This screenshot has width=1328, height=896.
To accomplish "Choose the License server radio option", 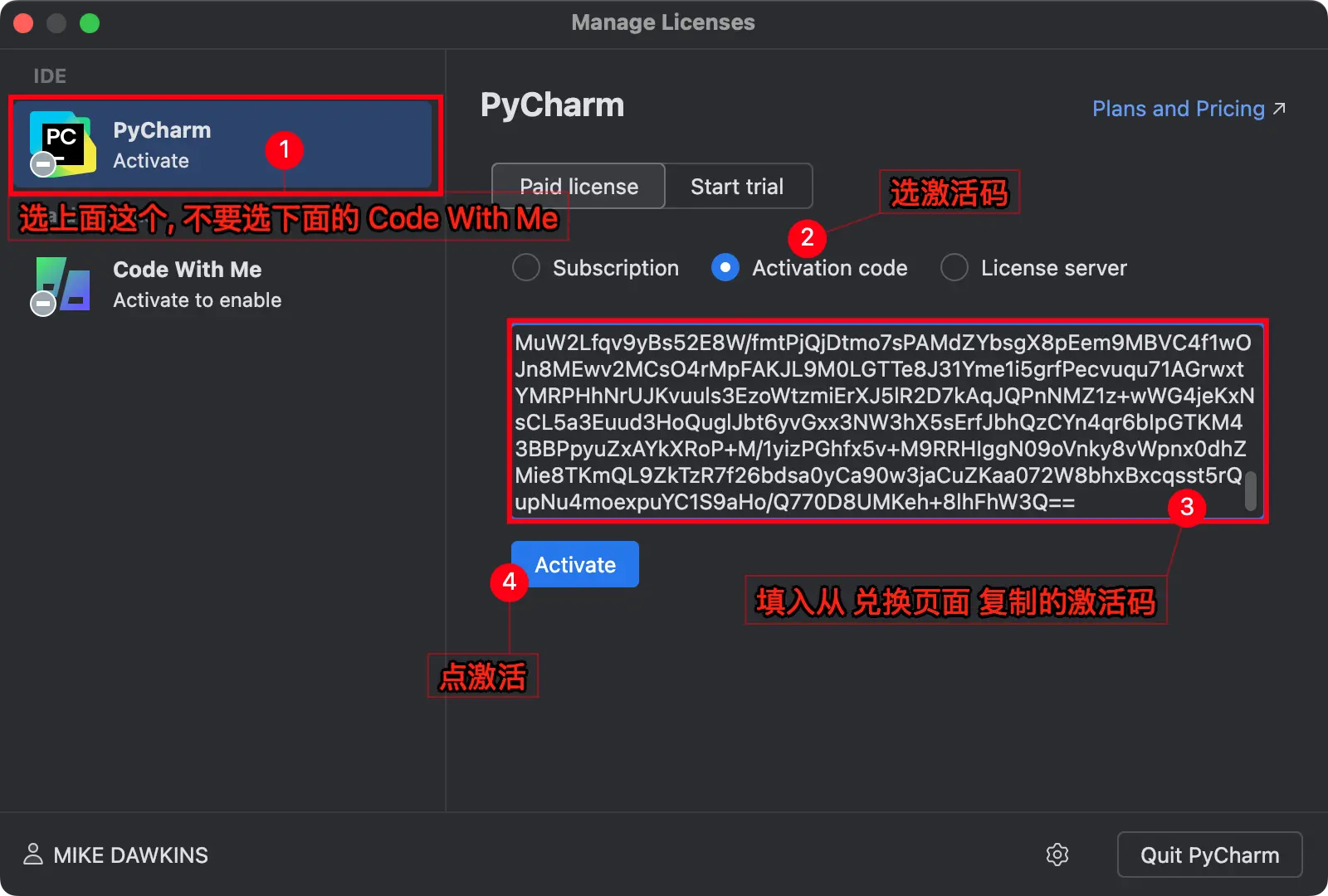I will point(954,267).
